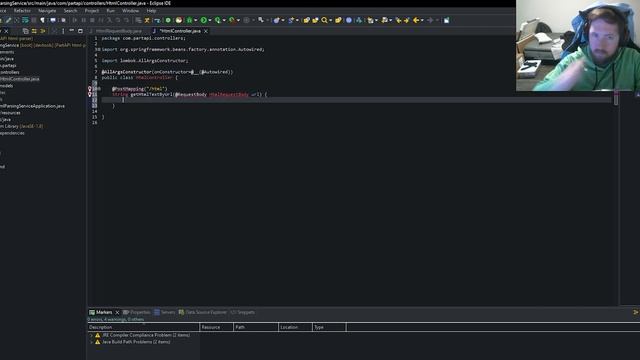The height and width of the screenshot is (360, 640).
Task: Click the Previous Annotation yellow arrow icon
Action: tap(407, 20)
